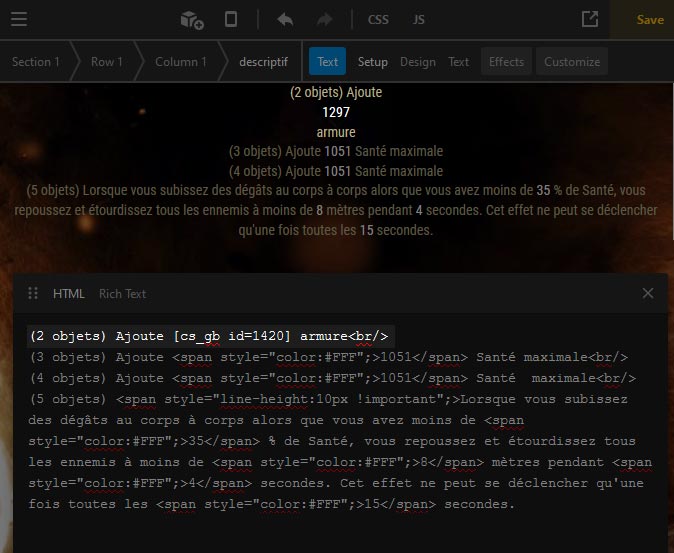Open the custom CSS editor
This screenshot has width=674, height=553.
tap(378, 19)
